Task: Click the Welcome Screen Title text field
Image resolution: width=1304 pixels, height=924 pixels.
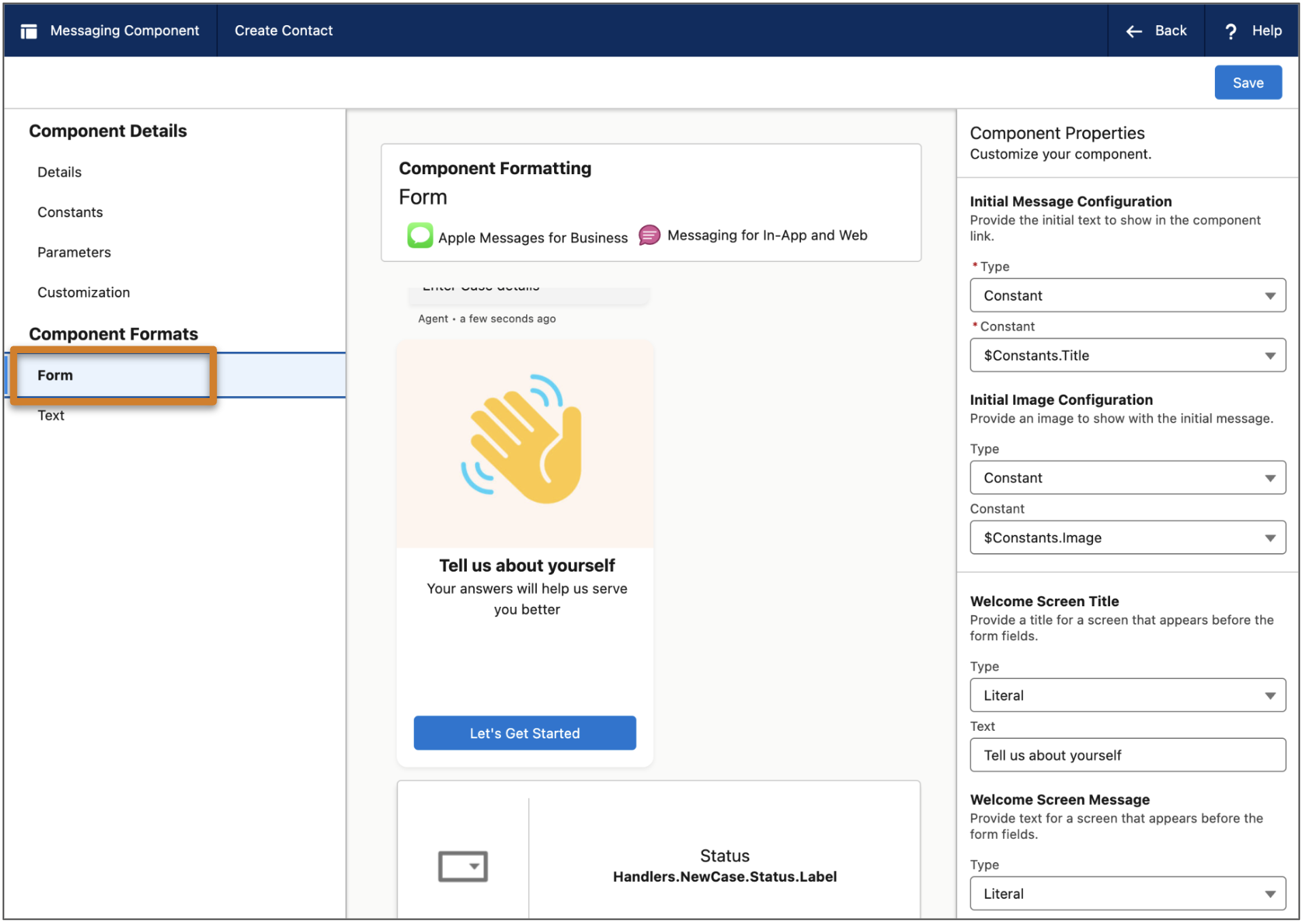Action: (1126, 755)
